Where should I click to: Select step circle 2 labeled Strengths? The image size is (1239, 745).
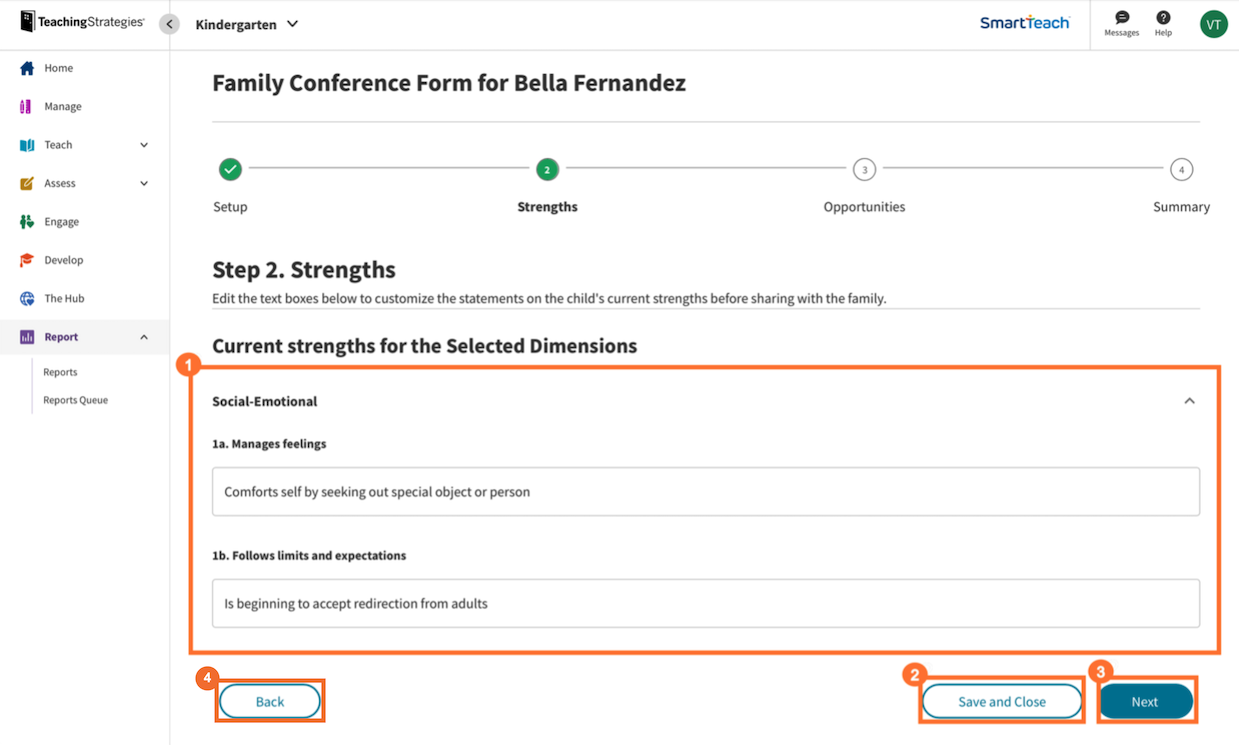click(547, 169)
